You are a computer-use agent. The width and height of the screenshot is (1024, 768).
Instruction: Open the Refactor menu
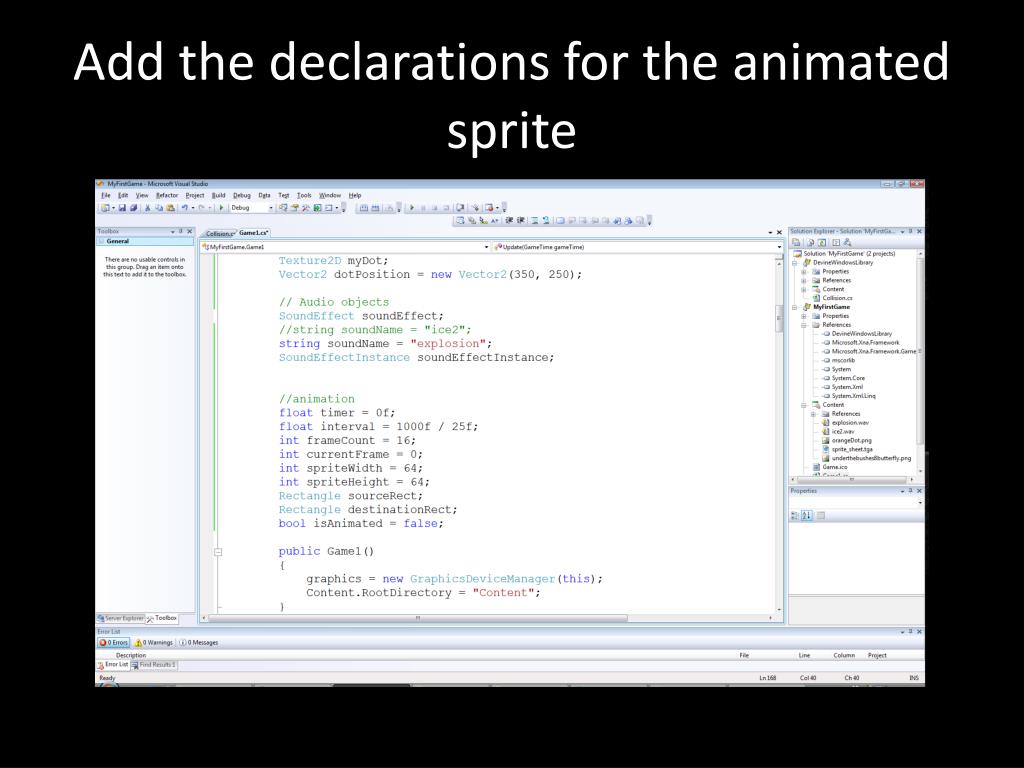[x=167, y=195]
